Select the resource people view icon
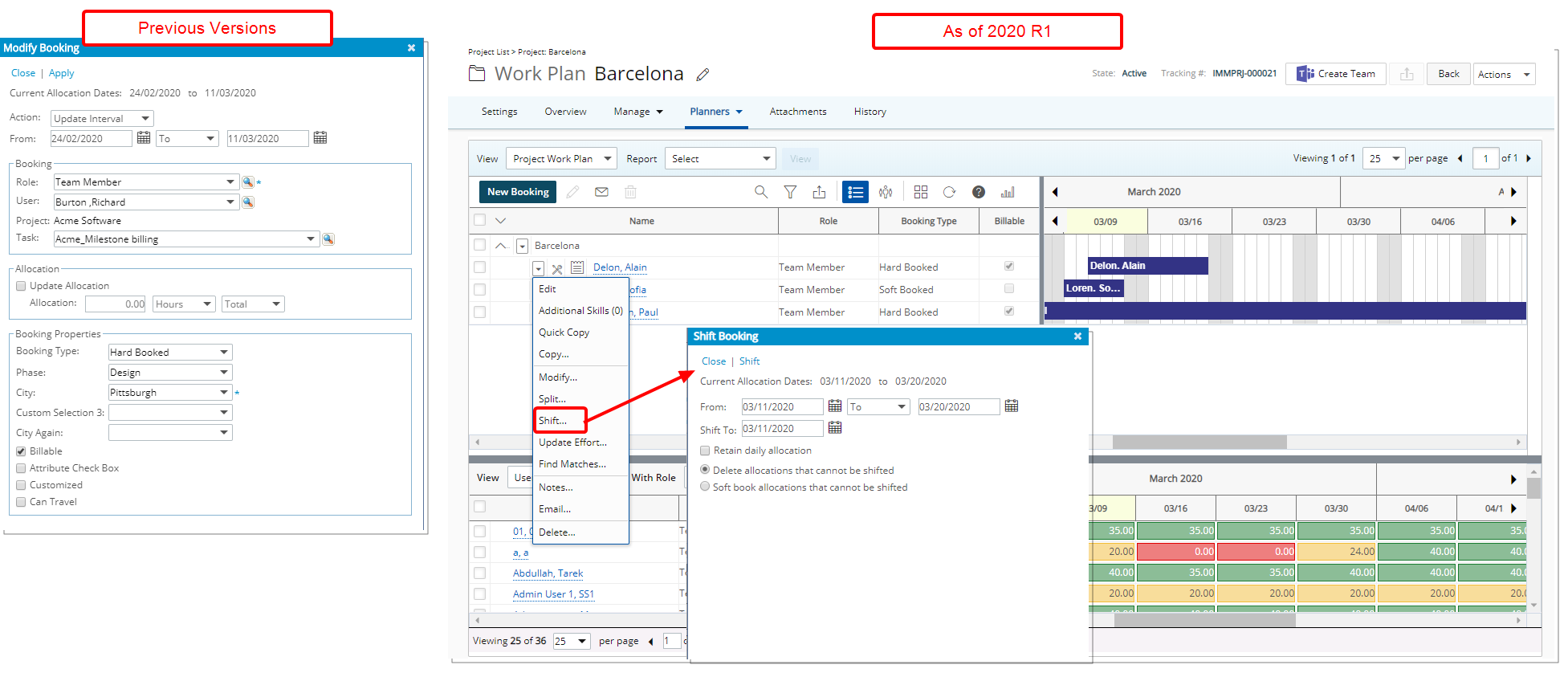Image resolution: width=1568 pixels, height=673 pixels. click(886, 192)
